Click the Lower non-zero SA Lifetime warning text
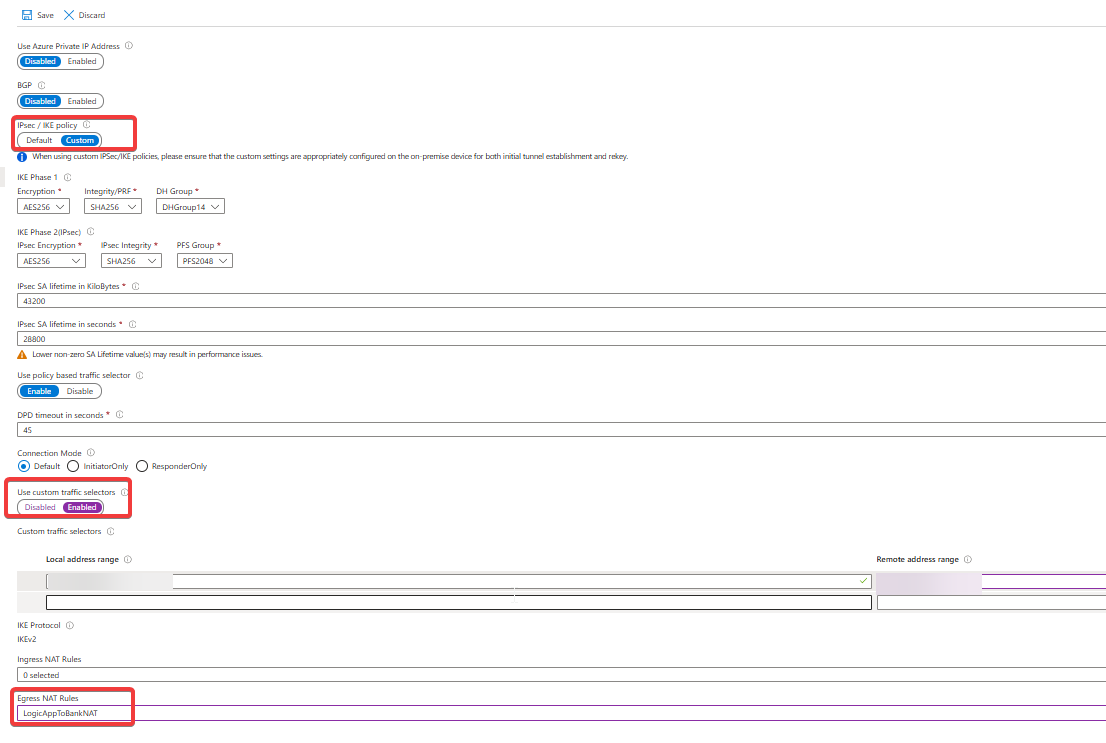 point(147,355)
